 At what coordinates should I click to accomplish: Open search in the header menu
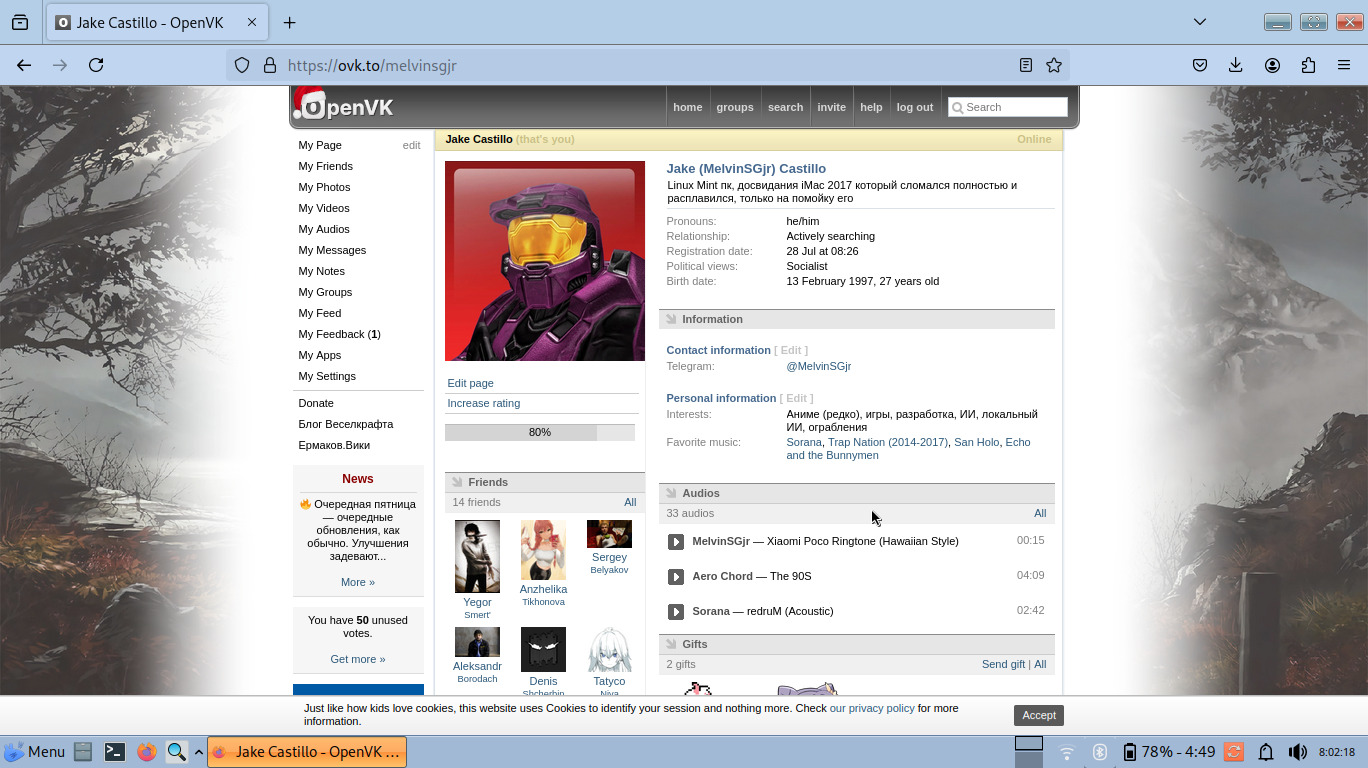(x=785, y=107)
